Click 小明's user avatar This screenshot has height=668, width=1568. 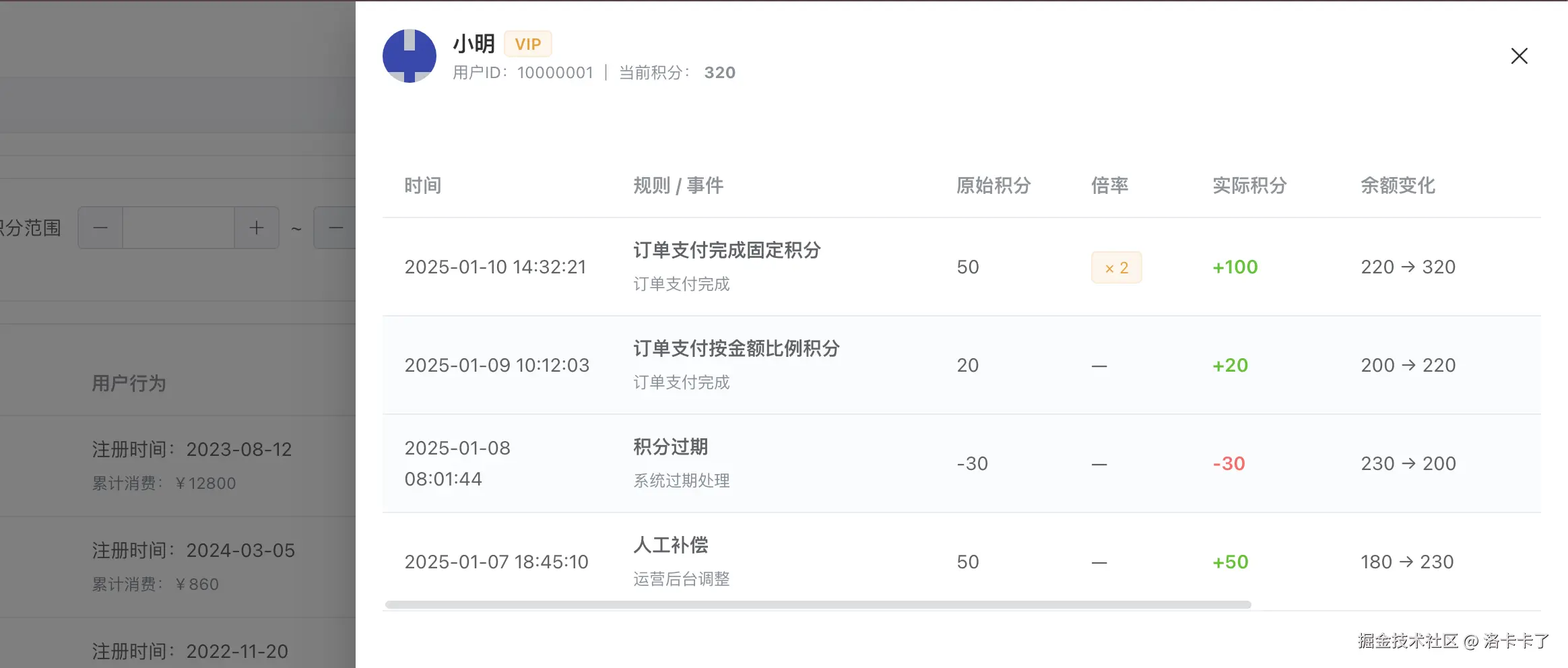410,56
